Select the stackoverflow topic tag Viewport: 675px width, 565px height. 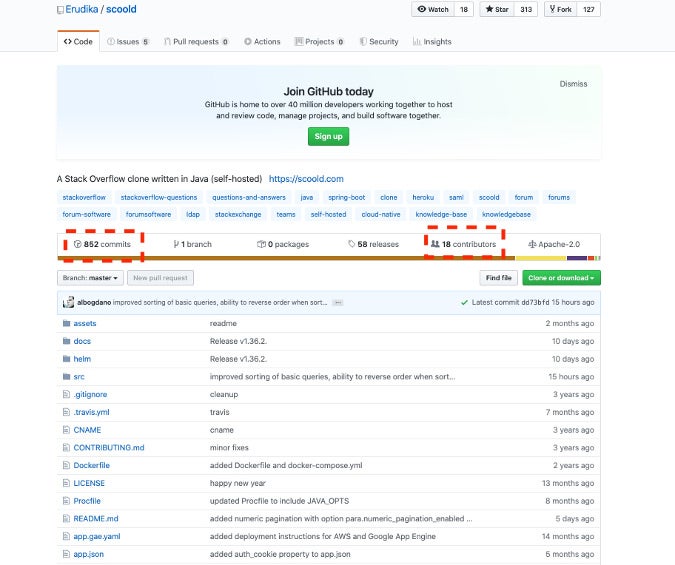point(84,197)
